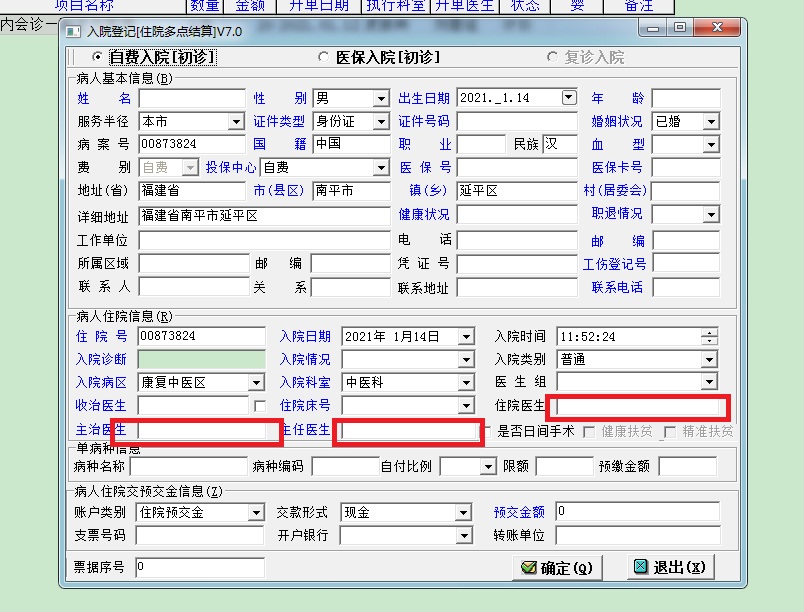Expand the 投保中心 dropdown
The width and height of the screenshot is (804, 612).
point(381,168)
